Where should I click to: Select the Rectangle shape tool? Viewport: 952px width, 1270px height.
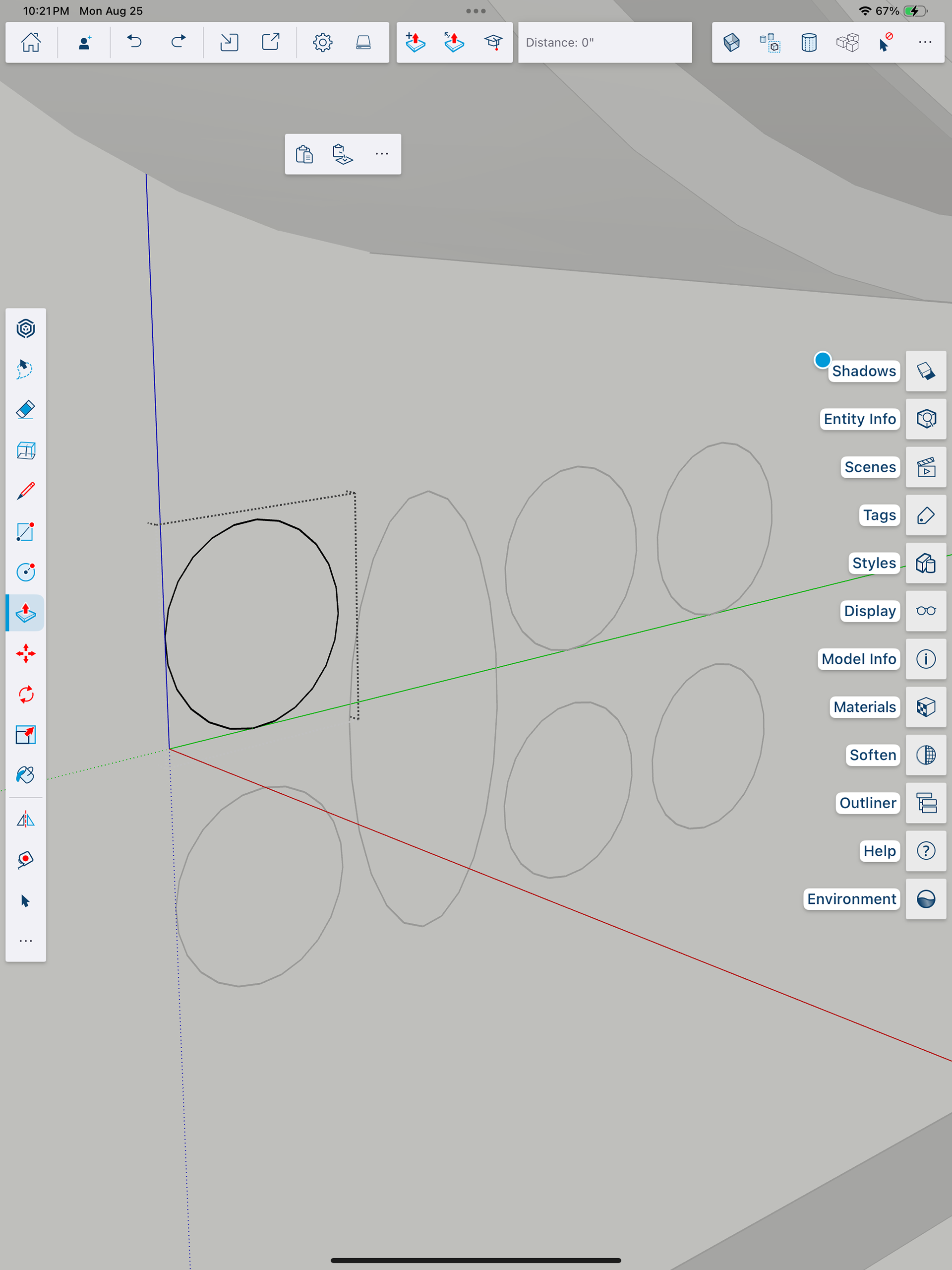tap(26, 532)
